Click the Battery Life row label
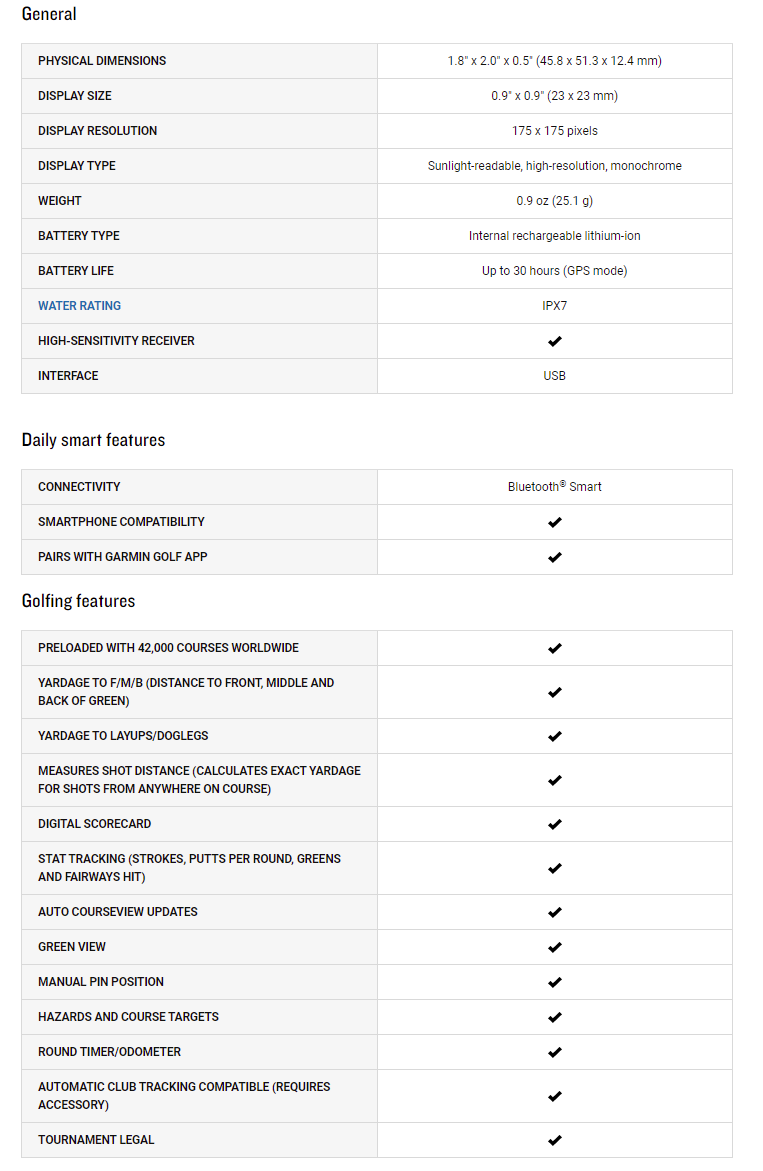Screen dimensions: 763x1171 tap(76, 270)
